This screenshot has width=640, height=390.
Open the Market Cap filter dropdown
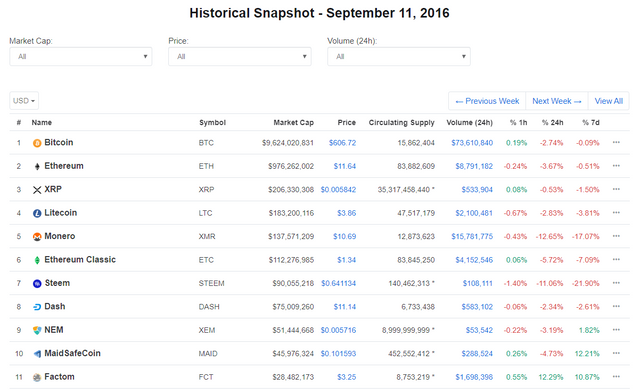pos(81,56)
